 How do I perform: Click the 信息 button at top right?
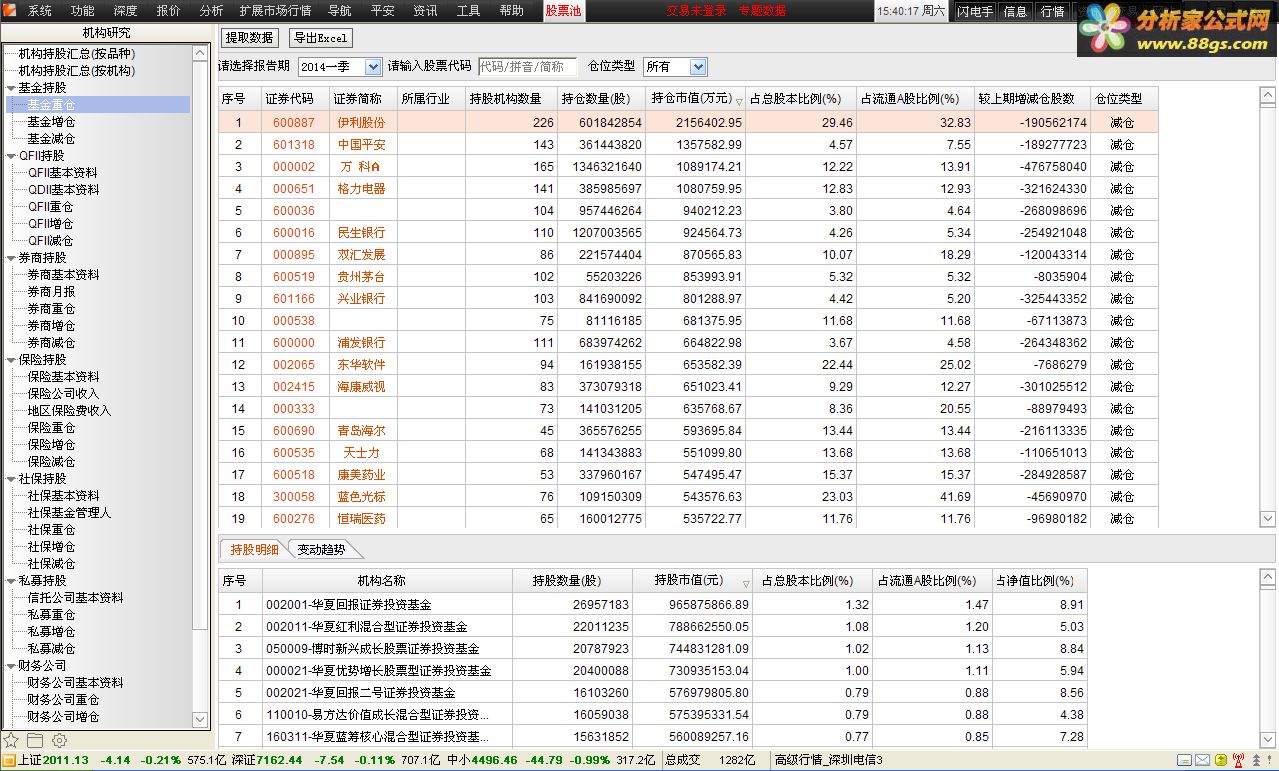pos(1015,12)
